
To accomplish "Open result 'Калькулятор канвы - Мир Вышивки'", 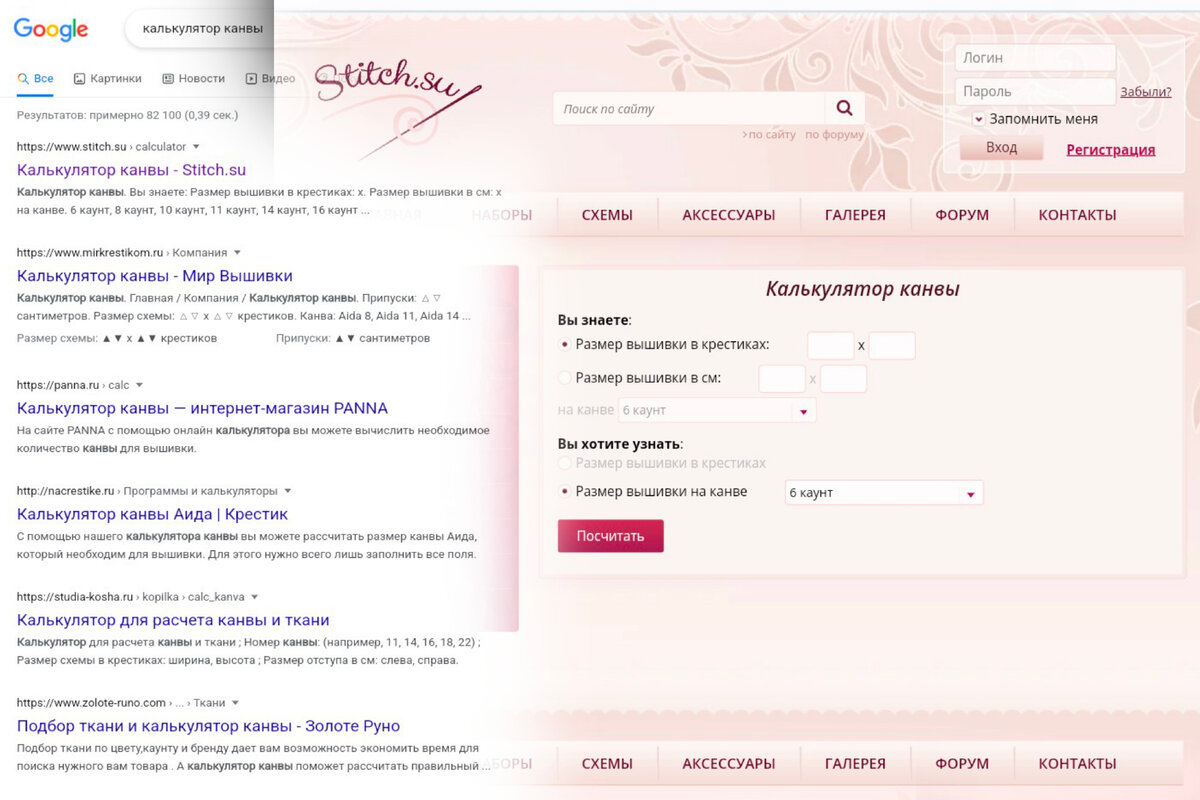I will pyautogui.click(x=155, y=276).
